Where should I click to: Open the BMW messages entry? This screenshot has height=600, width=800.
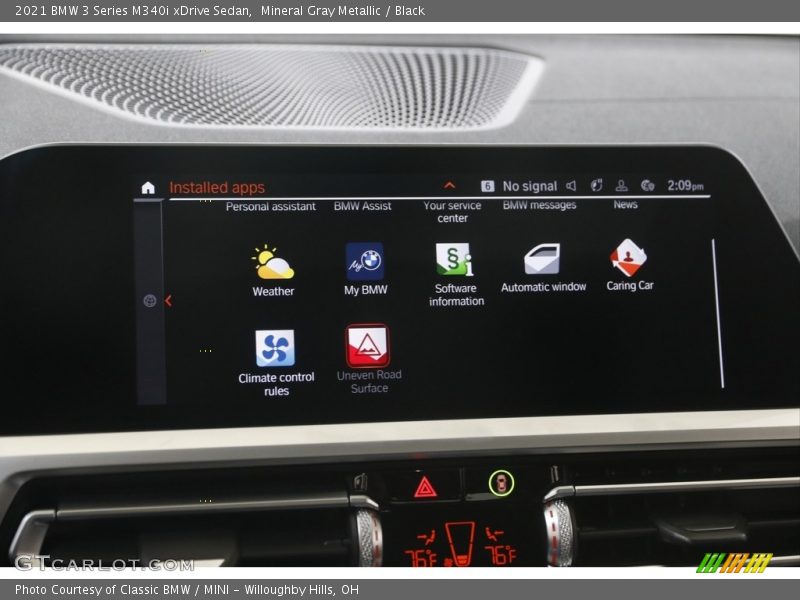tap(539, 205)
